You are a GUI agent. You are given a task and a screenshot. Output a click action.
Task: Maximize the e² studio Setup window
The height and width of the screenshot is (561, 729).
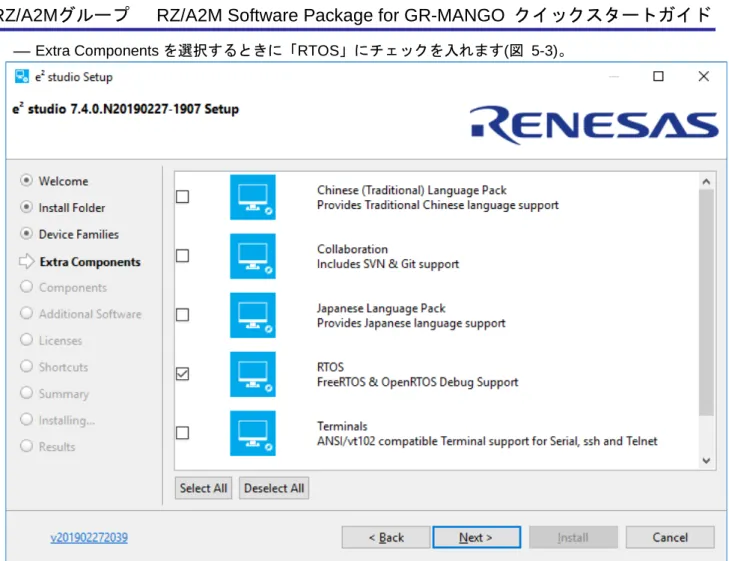[x=658, y=76]
